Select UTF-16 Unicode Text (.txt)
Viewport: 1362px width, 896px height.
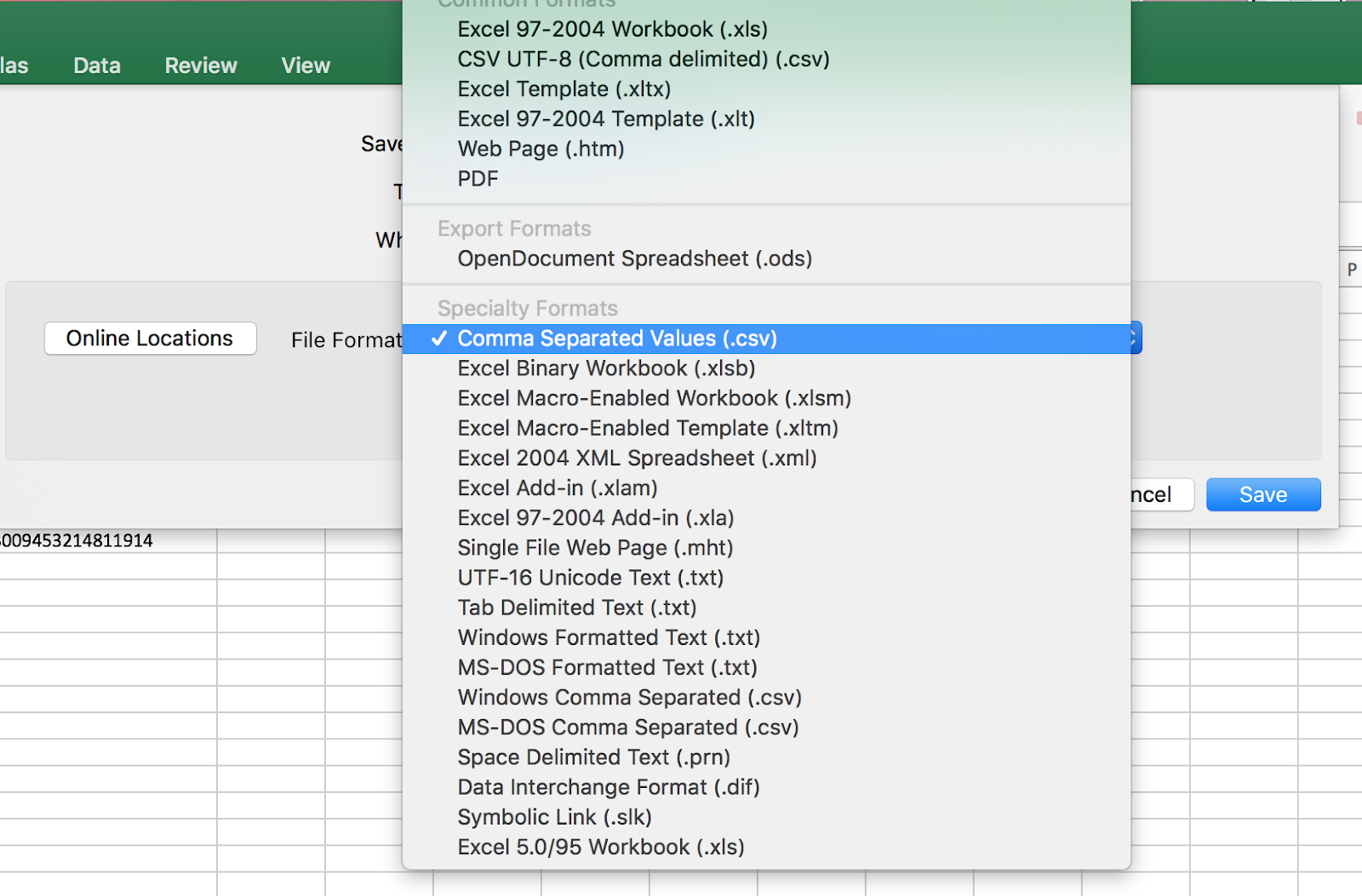(766, 578)
